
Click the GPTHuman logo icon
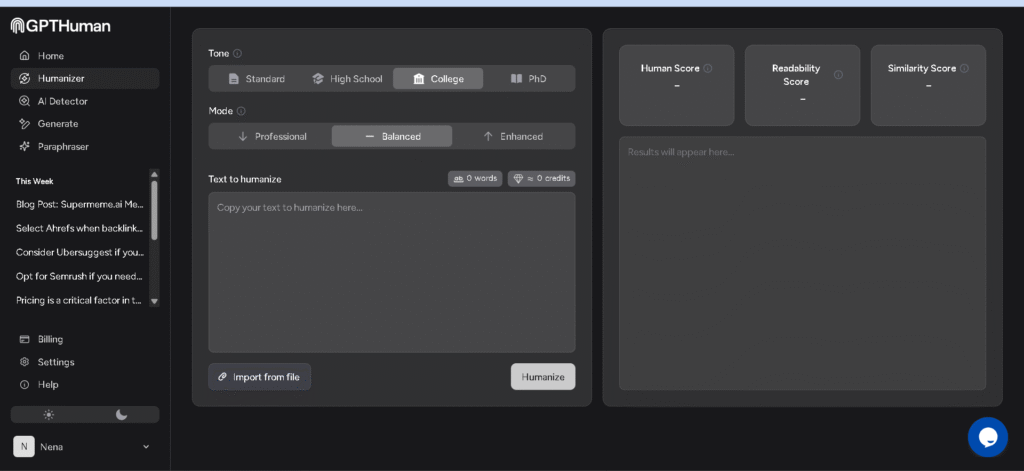coord(18,25)
